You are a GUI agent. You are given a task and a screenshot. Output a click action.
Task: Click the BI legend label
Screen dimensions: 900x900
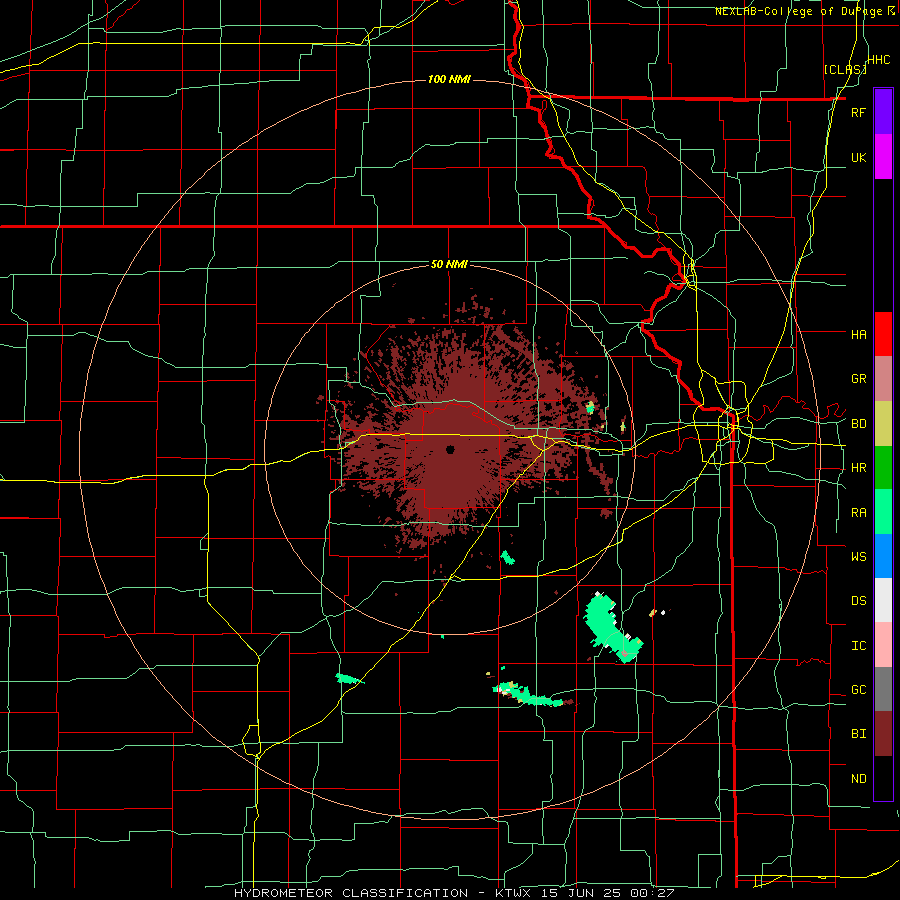(858, 734)
